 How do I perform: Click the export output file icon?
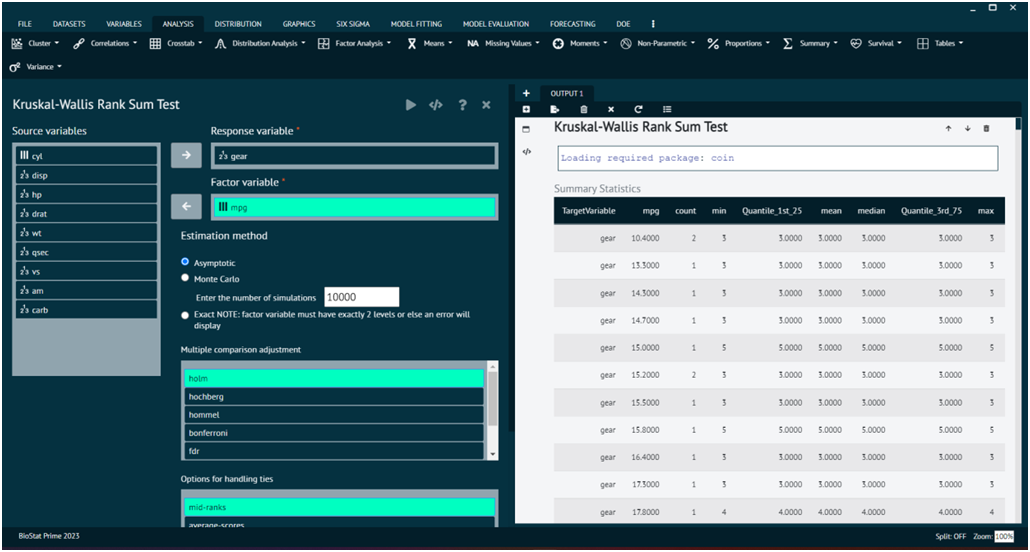click(x=554, y=110)
